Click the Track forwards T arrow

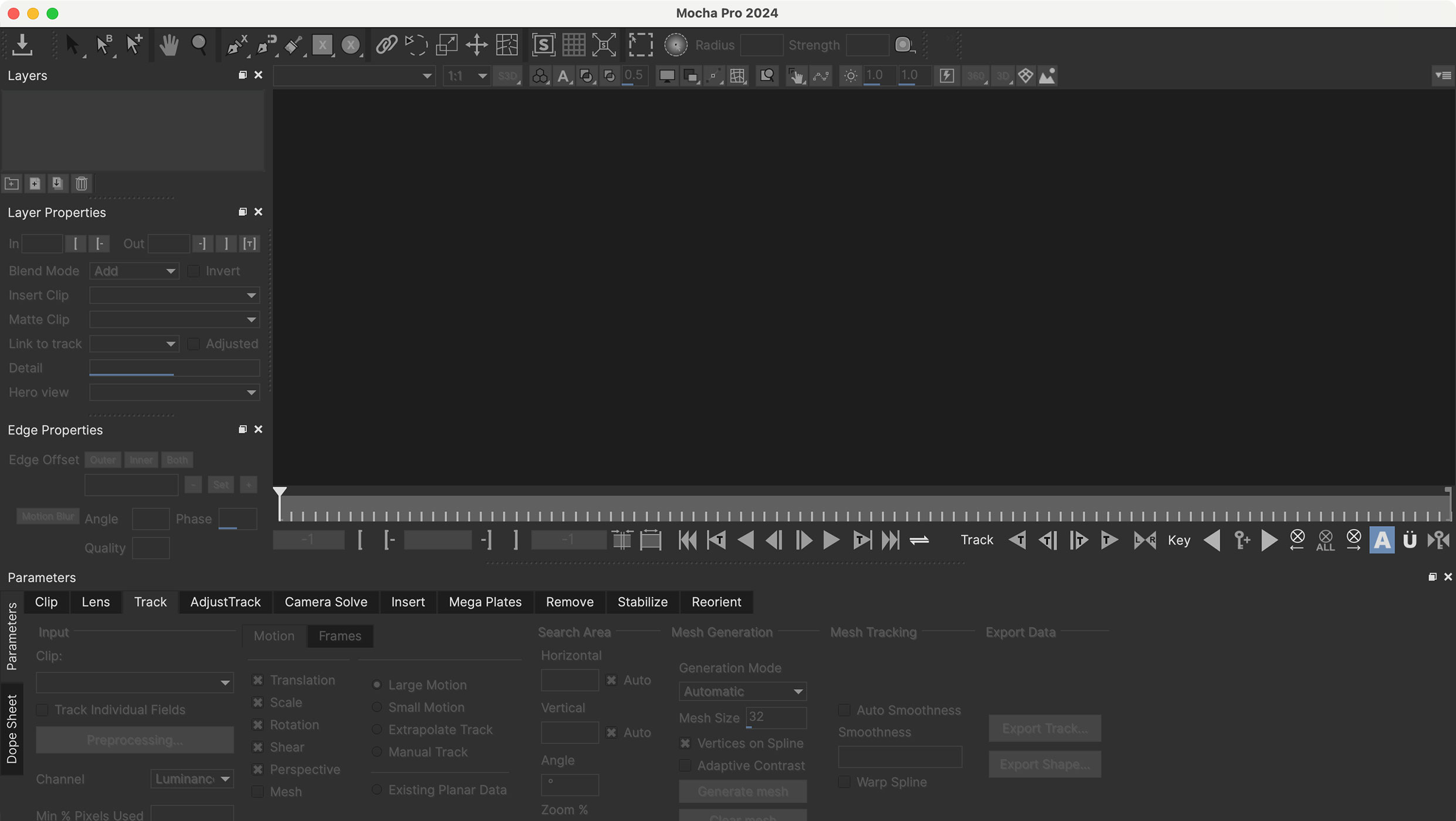point(1109,540)
